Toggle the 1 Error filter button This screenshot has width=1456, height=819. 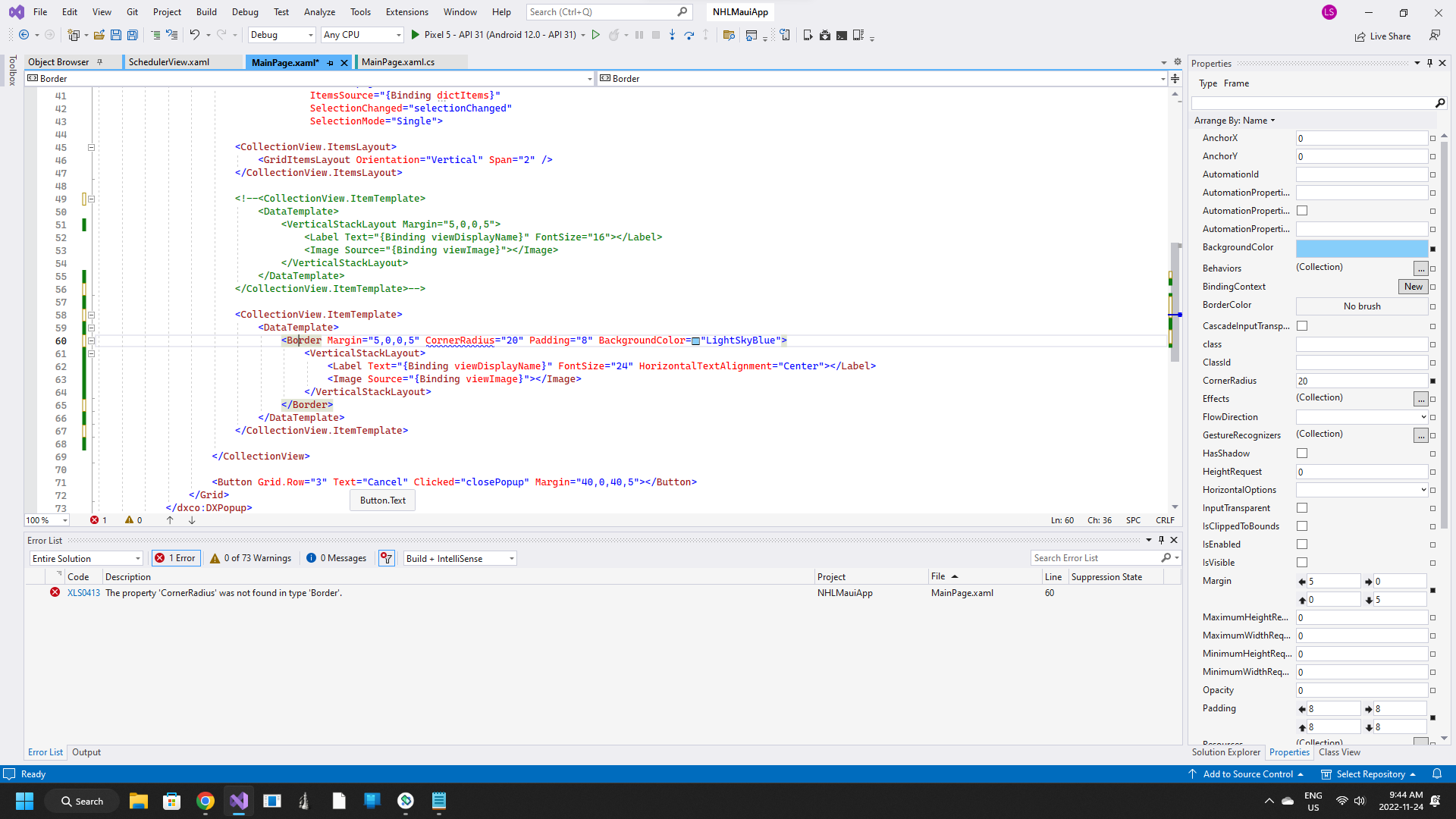pyautogui.click(x=176, y=558)
